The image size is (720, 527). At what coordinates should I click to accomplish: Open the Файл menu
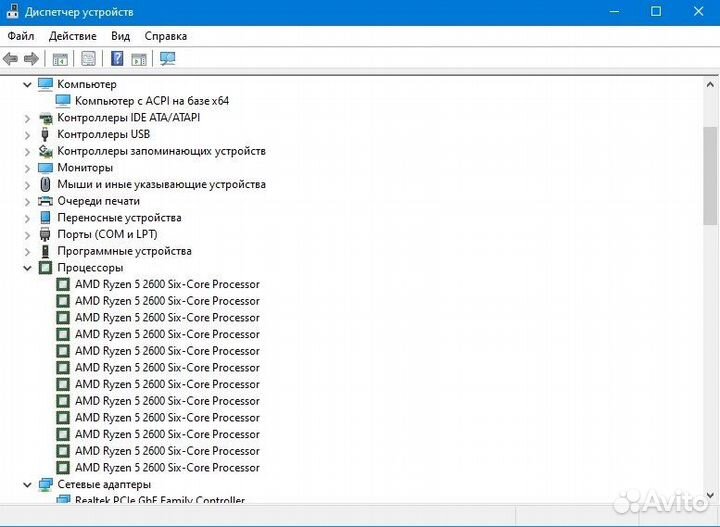pyautogui.click(x=21, y=36)
